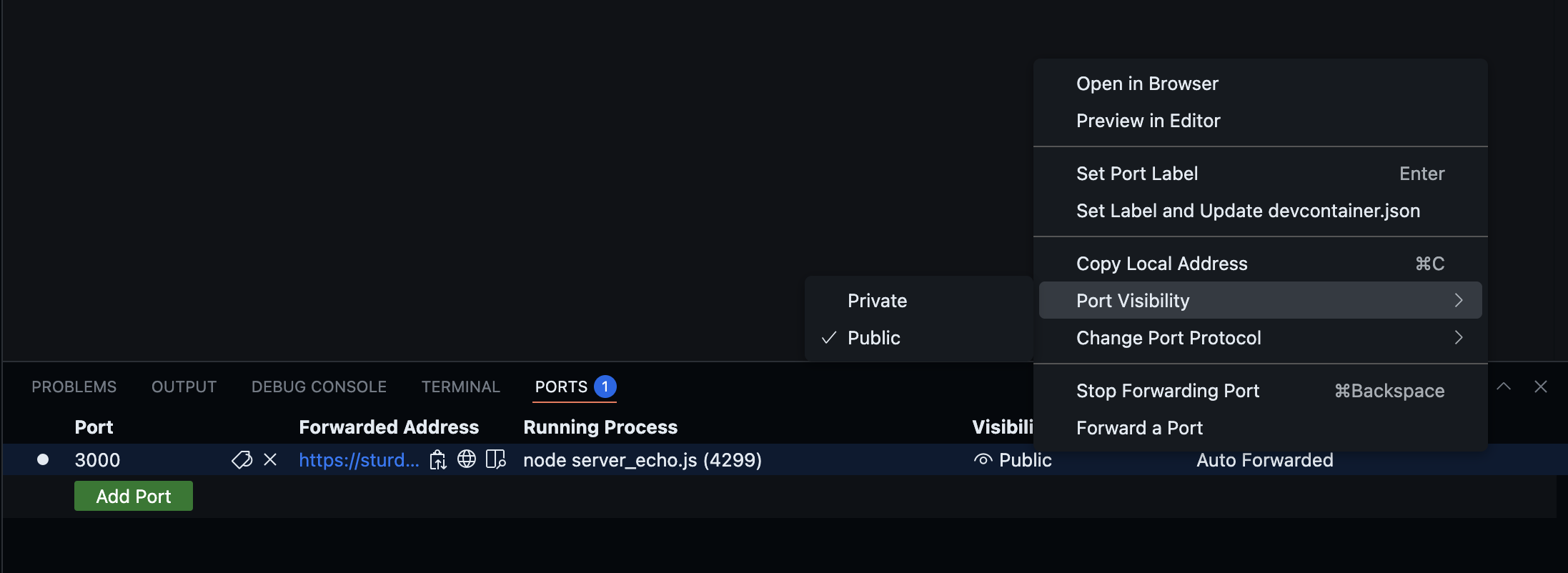Preview port 3000 in editor via split icon
This screenshot has height=573, width=1568.
495,459
